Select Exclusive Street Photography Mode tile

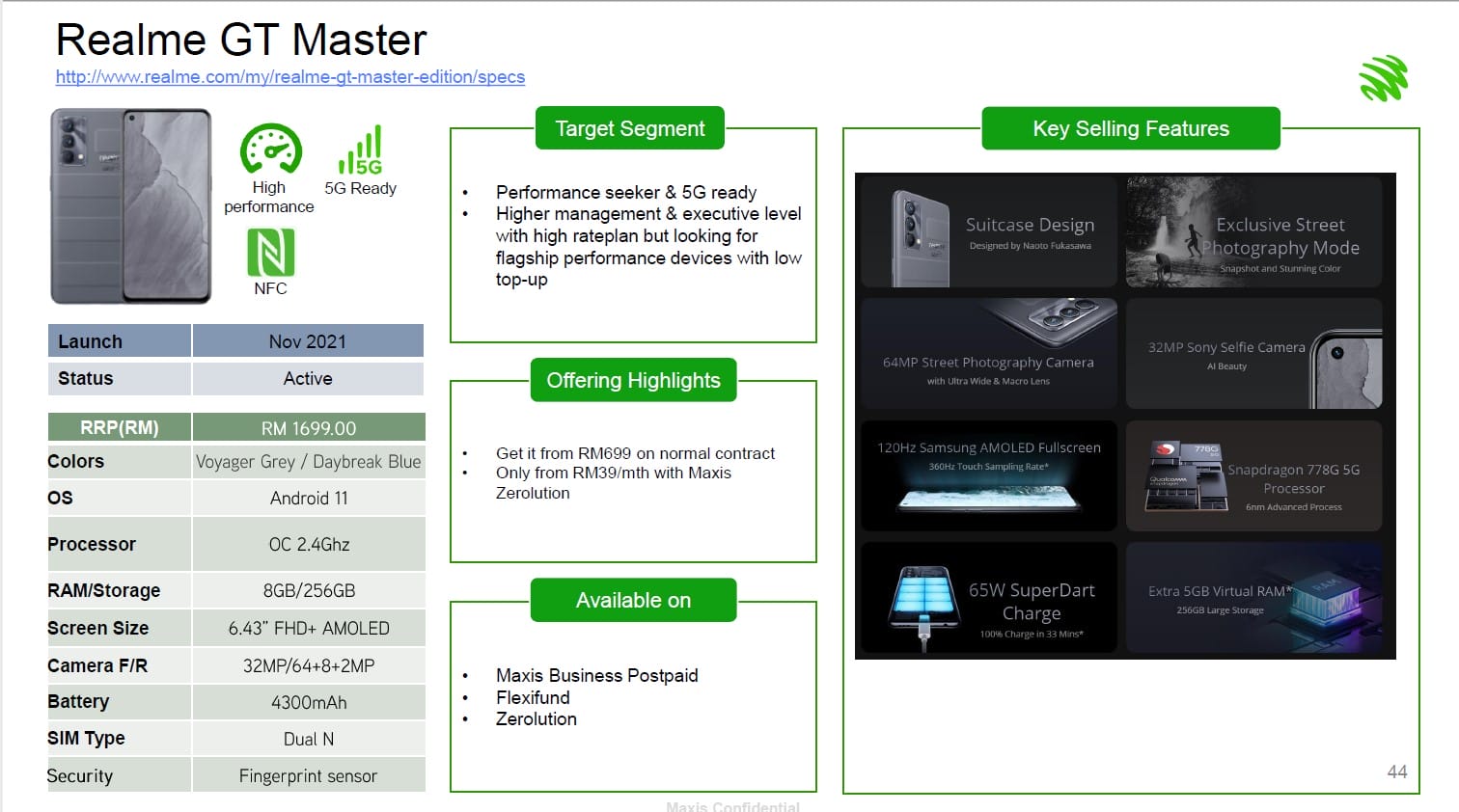[1254, 232]
